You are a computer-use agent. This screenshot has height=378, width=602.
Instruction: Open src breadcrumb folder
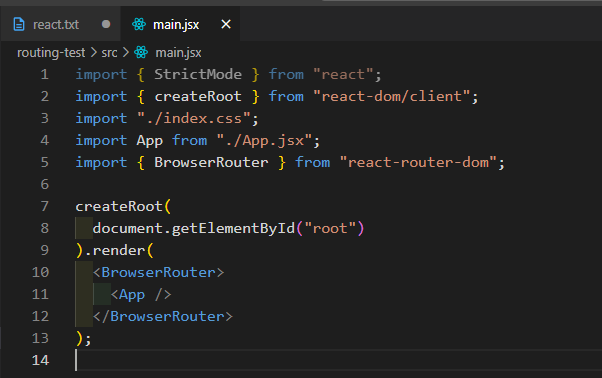point(109,53)
